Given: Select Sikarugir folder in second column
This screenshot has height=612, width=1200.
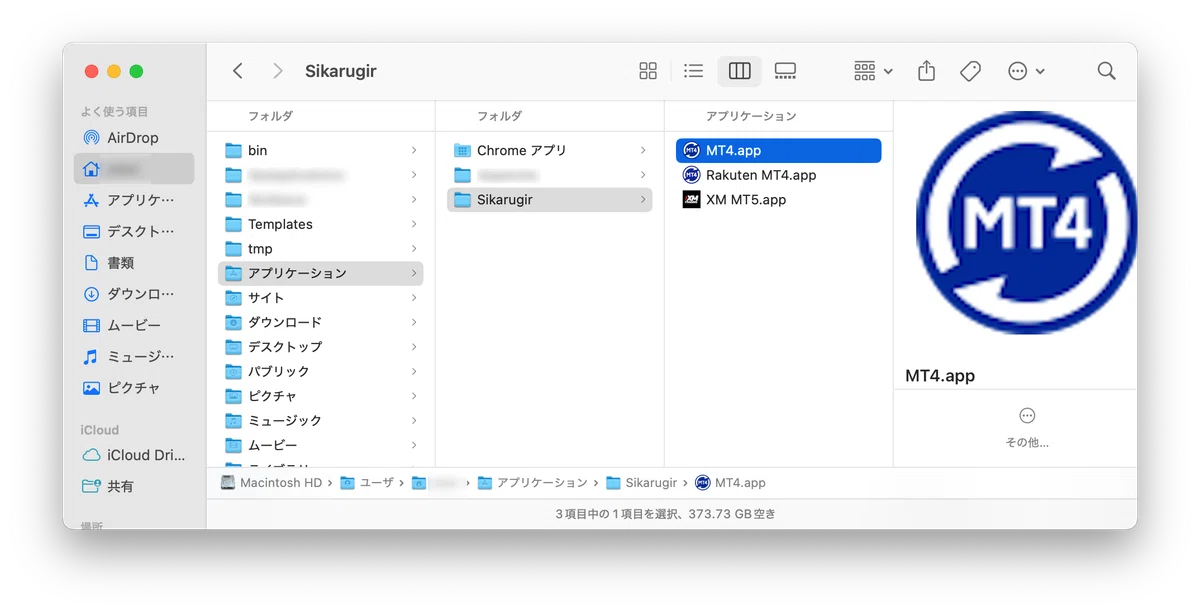Looking at the screenshot, I should (x=549, y=200).
